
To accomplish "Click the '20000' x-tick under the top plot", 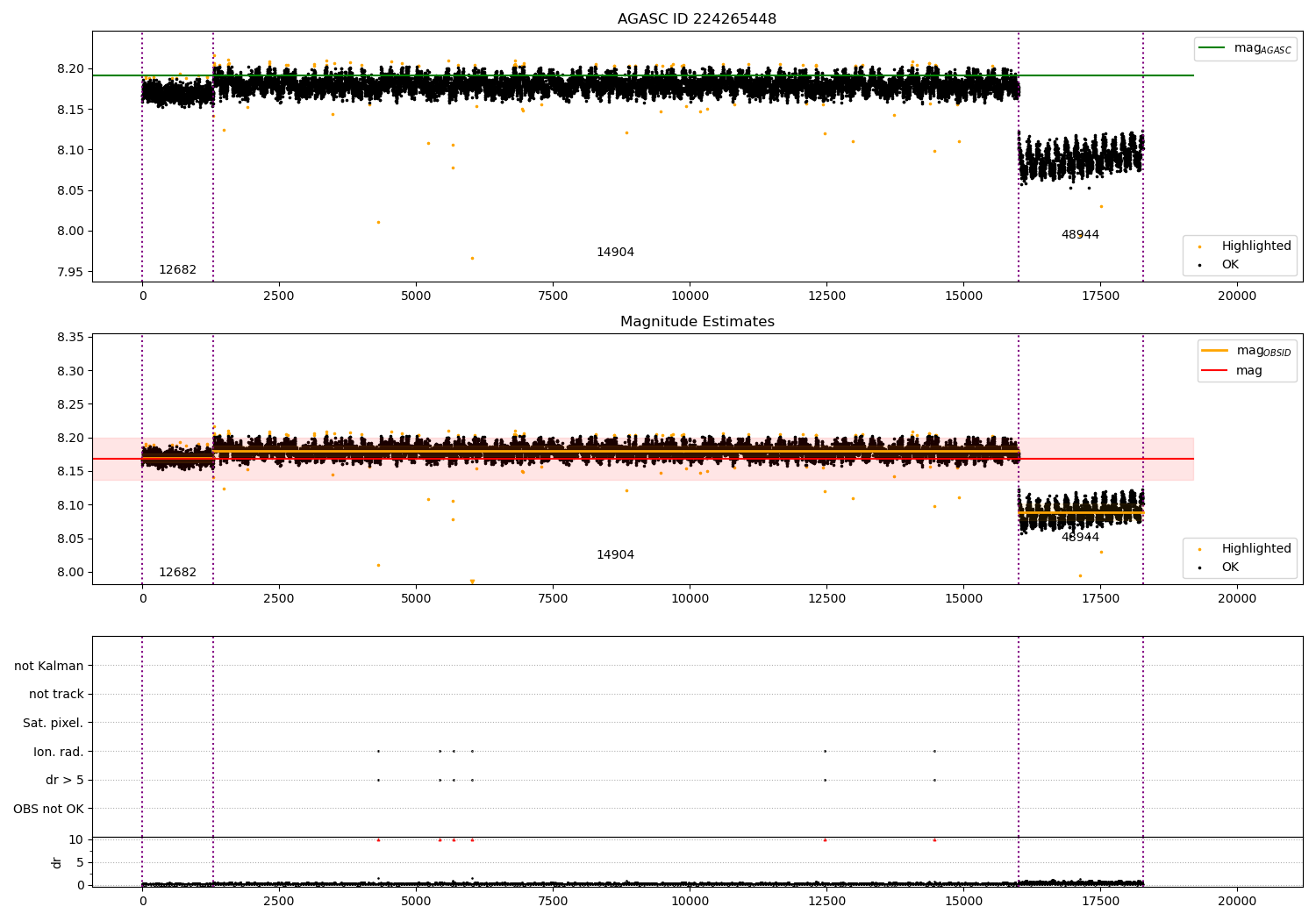I will click(x=1237, y=296).
